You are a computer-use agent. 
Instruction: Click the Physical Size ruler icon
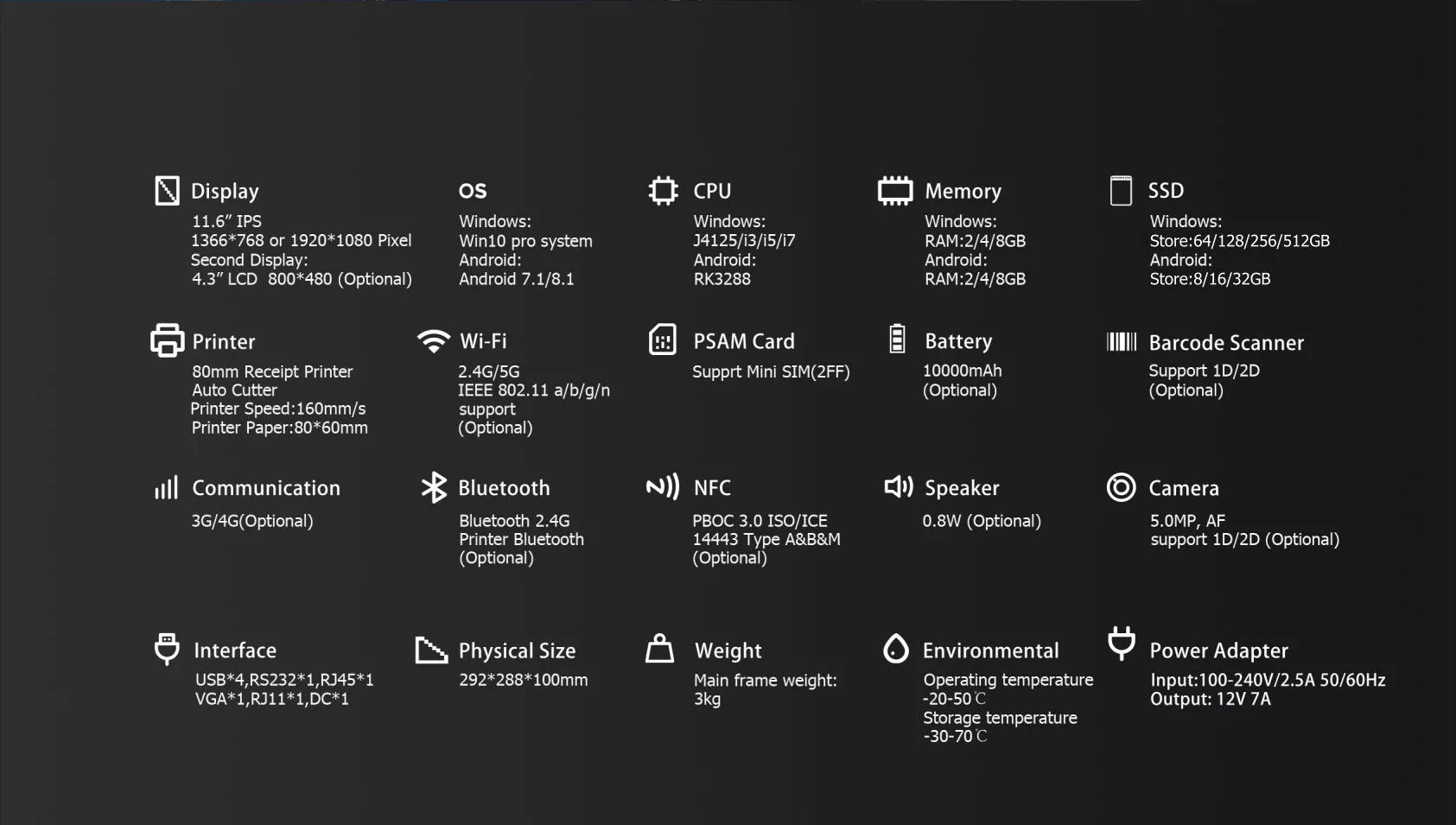coord(431,650)
